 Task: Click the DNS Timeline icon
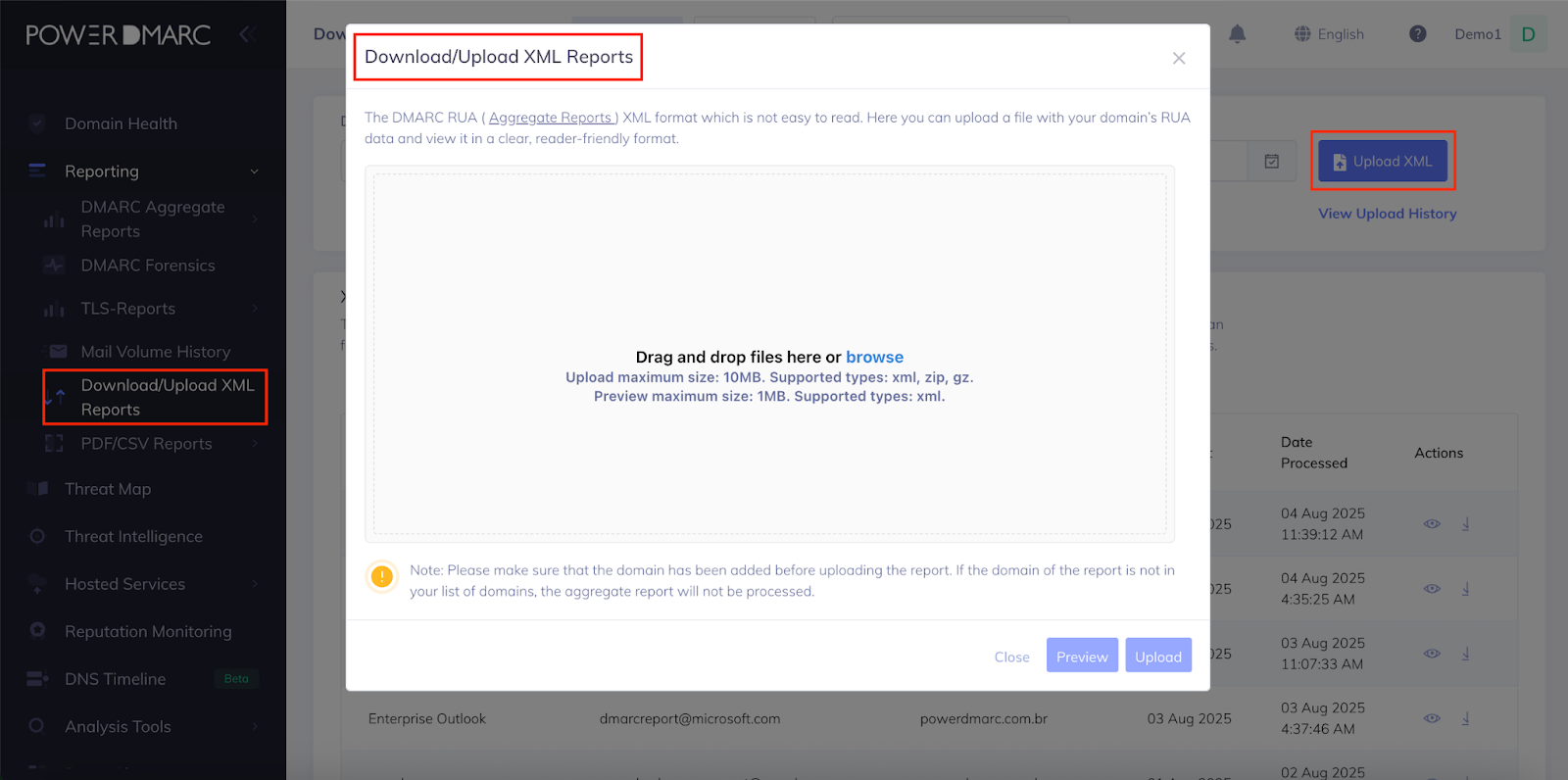(x=38, y=678)
